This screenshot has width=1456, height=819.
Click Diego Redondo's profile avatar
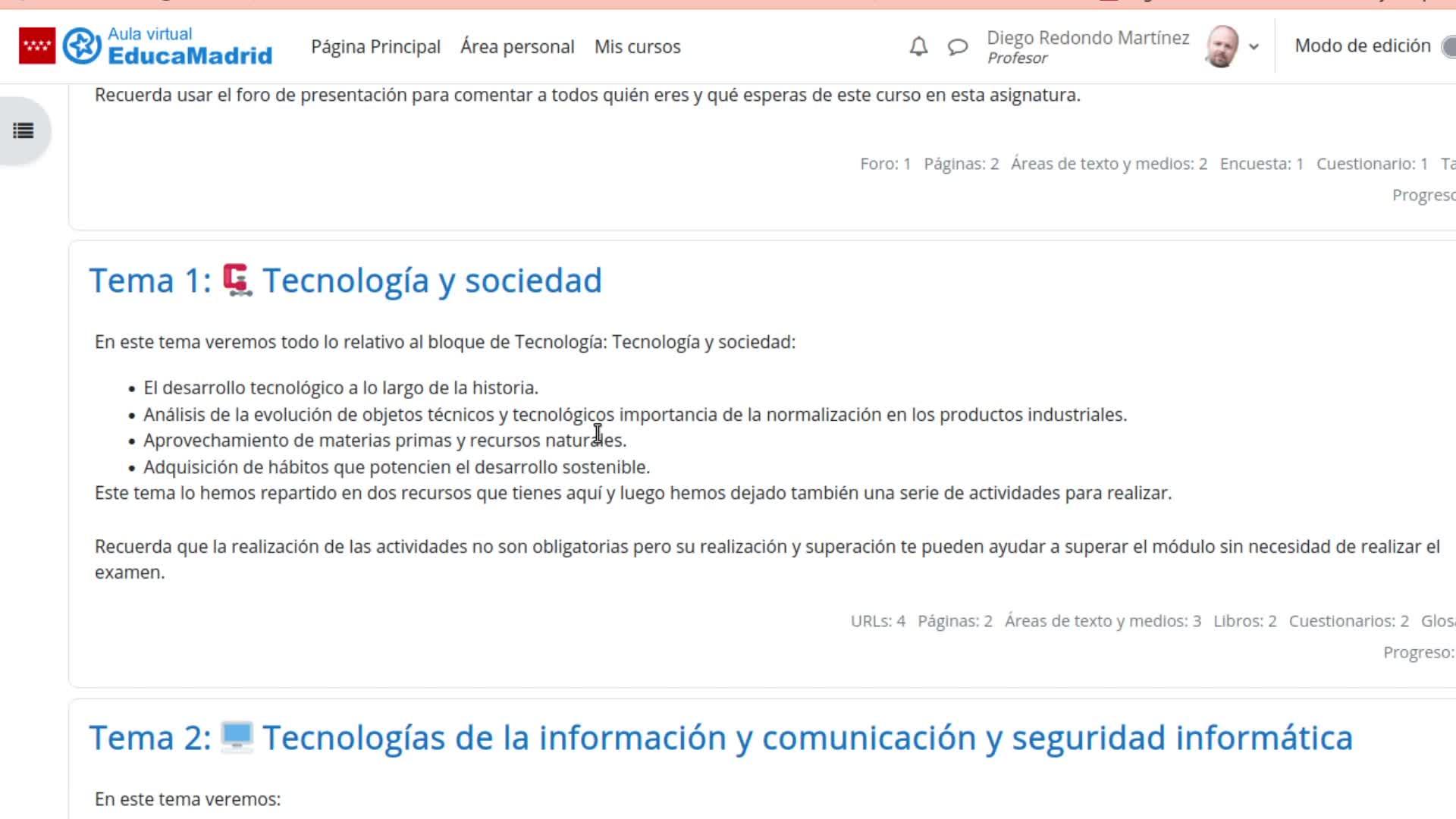1222,46
